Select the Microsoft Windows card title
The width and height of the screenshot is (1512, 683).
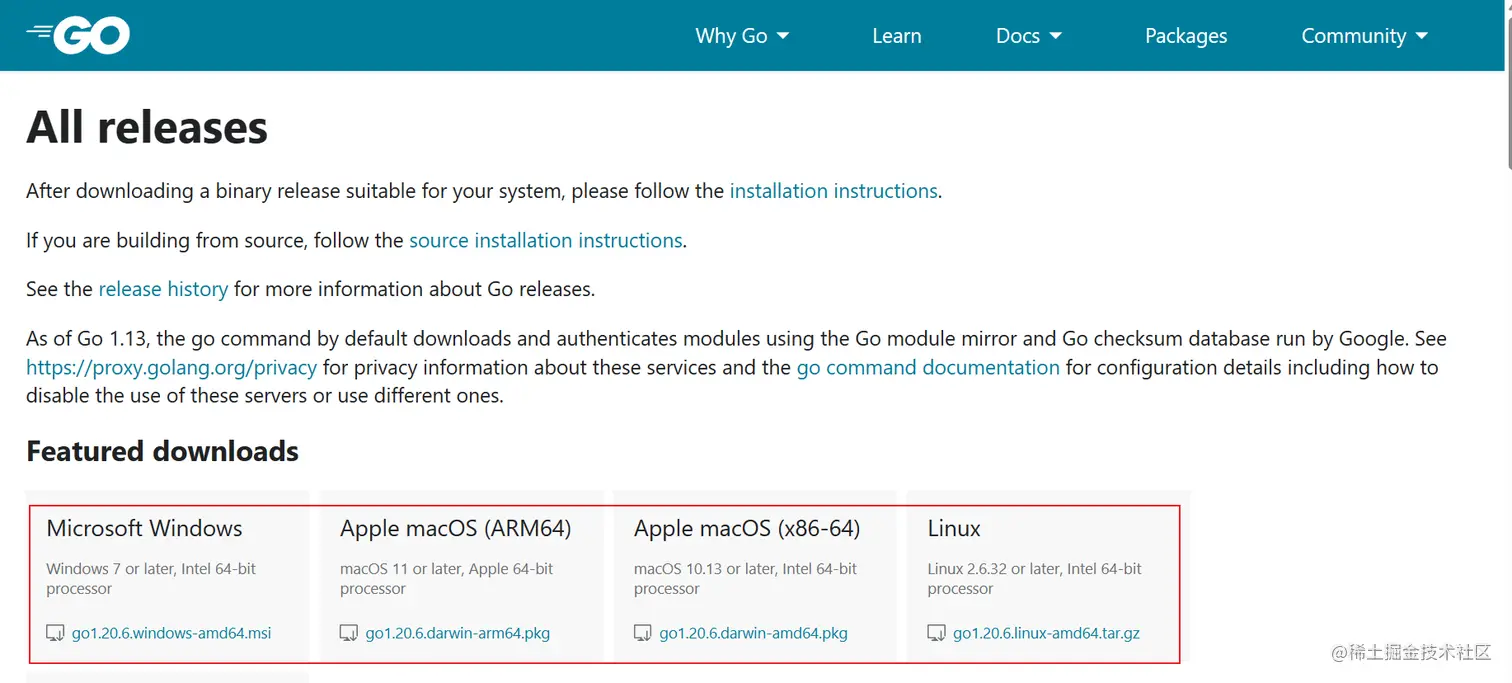144,528
